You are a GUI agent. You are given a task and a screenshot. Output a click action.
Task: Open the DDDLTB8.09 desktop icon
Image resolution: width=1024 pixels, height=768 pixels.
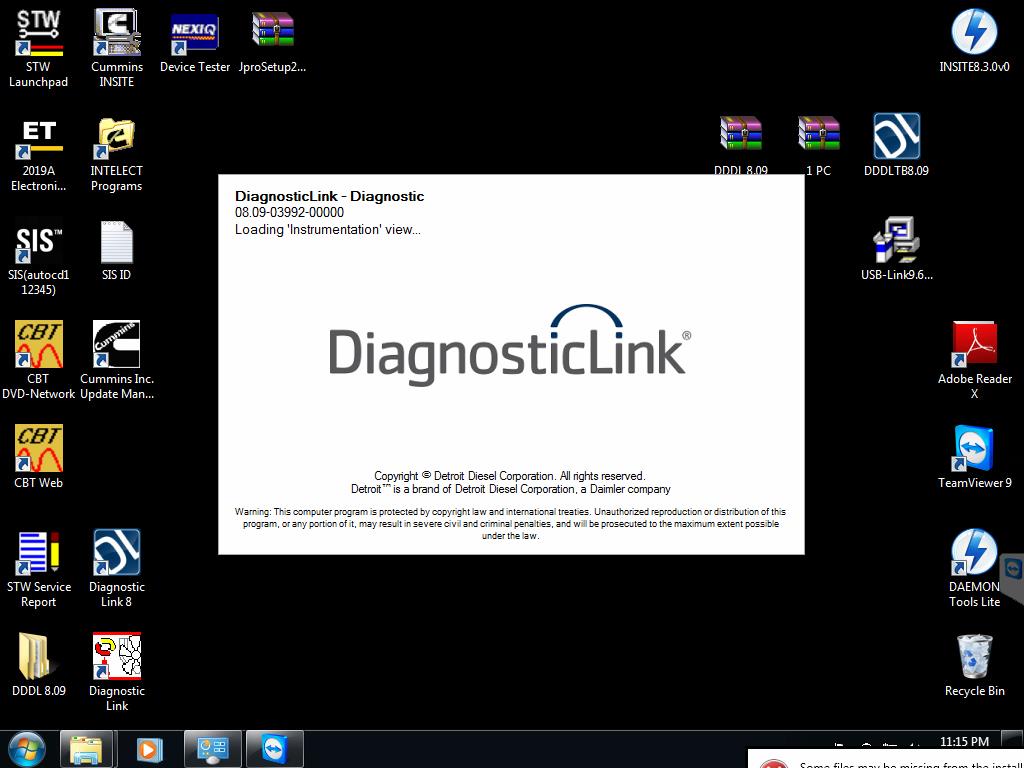tap(896, 145)
